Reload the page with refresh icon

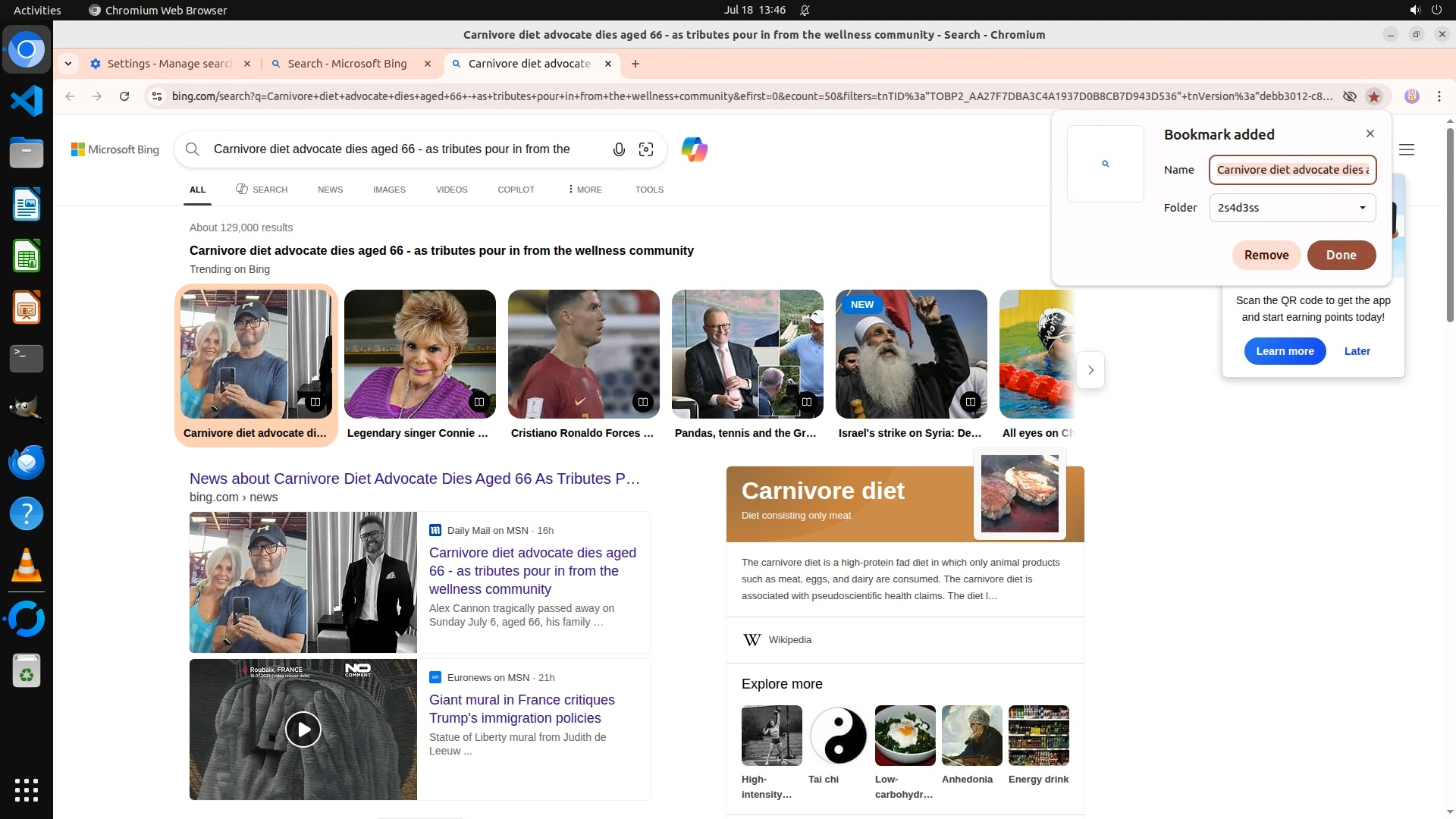tap(124, 96)
